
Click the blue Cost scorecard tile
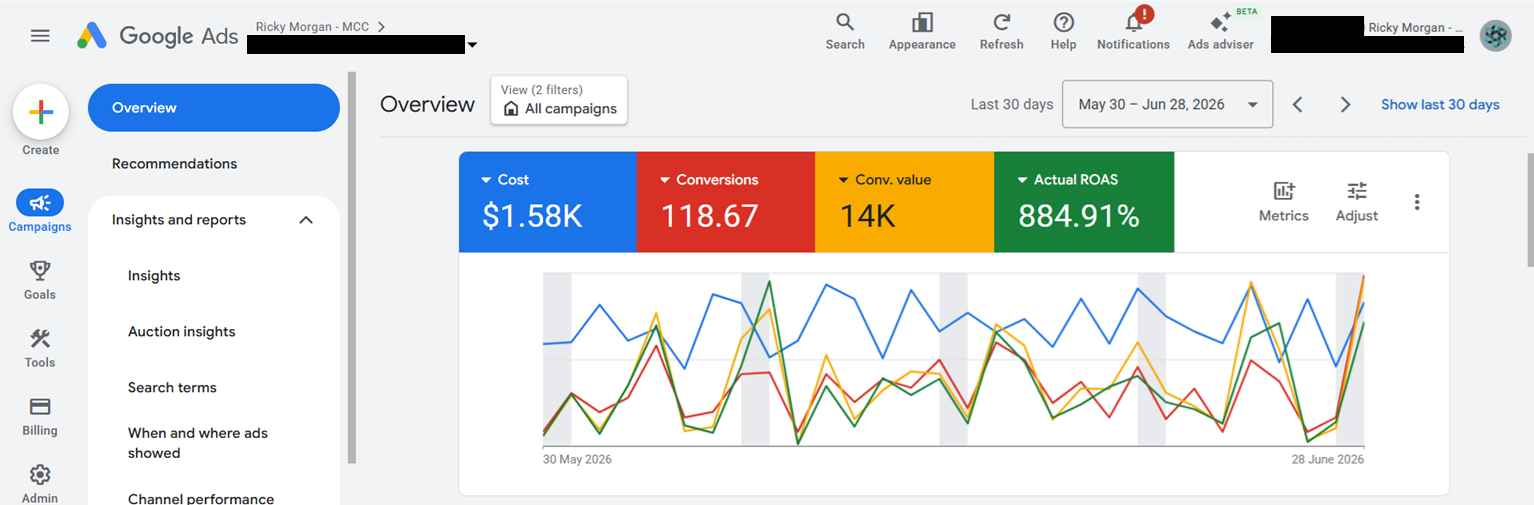click(548, 202)
